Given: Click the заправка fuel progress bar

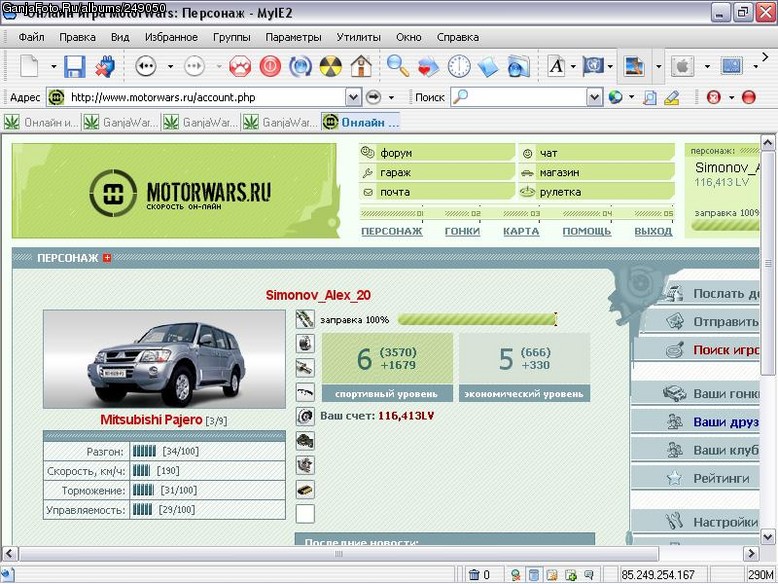Looking at the screenshot, I should tap(477, 319).
